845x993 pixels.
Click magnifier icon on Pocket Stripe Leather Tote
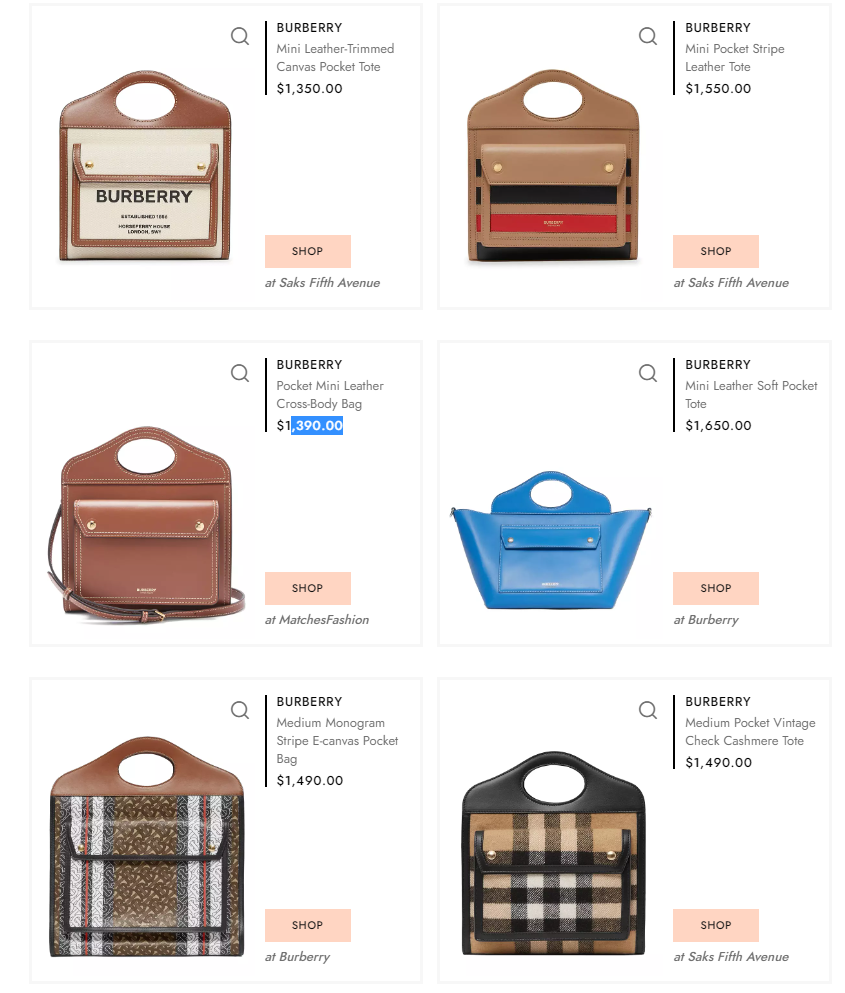[647, 36]
